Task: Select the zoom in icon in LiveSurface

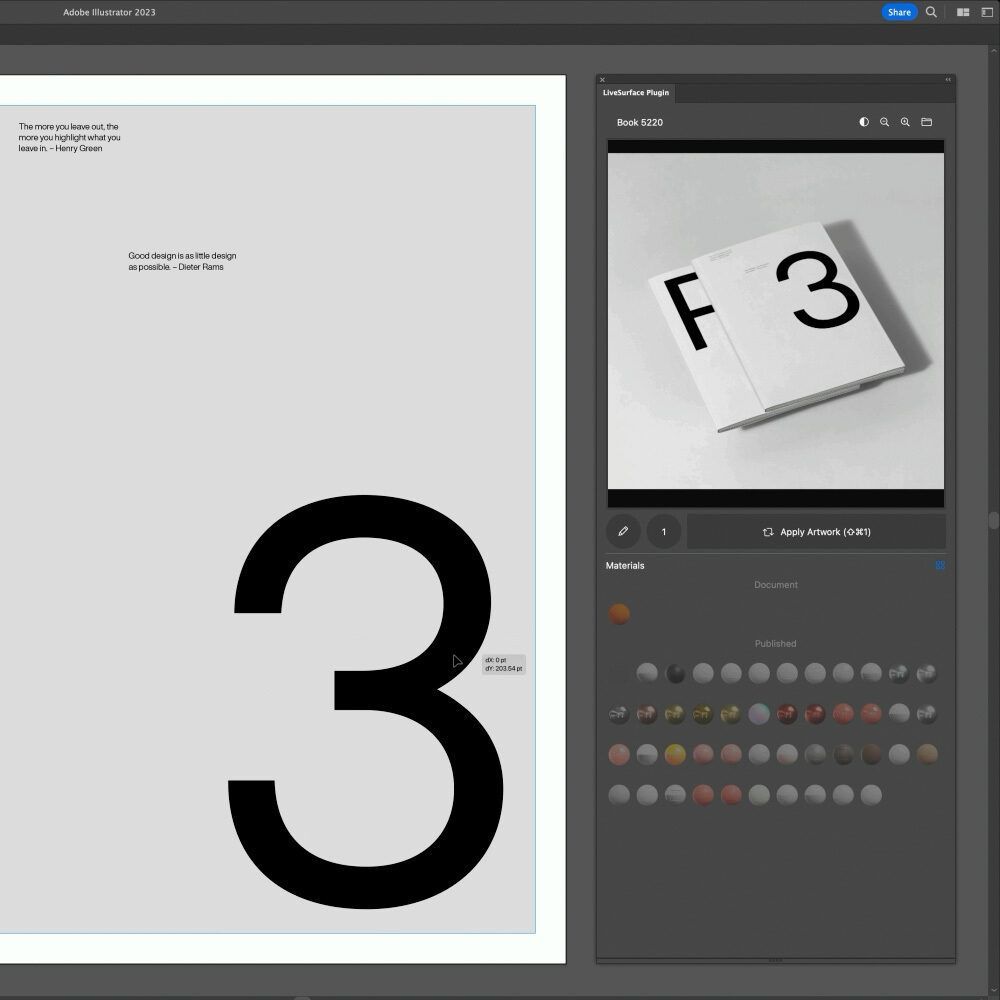Action: pos(906,122)
